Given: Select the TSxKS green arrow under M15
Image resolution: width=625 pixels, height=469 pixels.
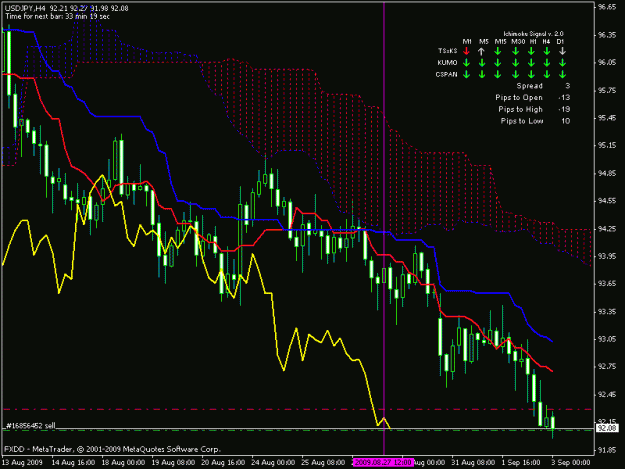Looking at the screenshot, I should 497,51.
